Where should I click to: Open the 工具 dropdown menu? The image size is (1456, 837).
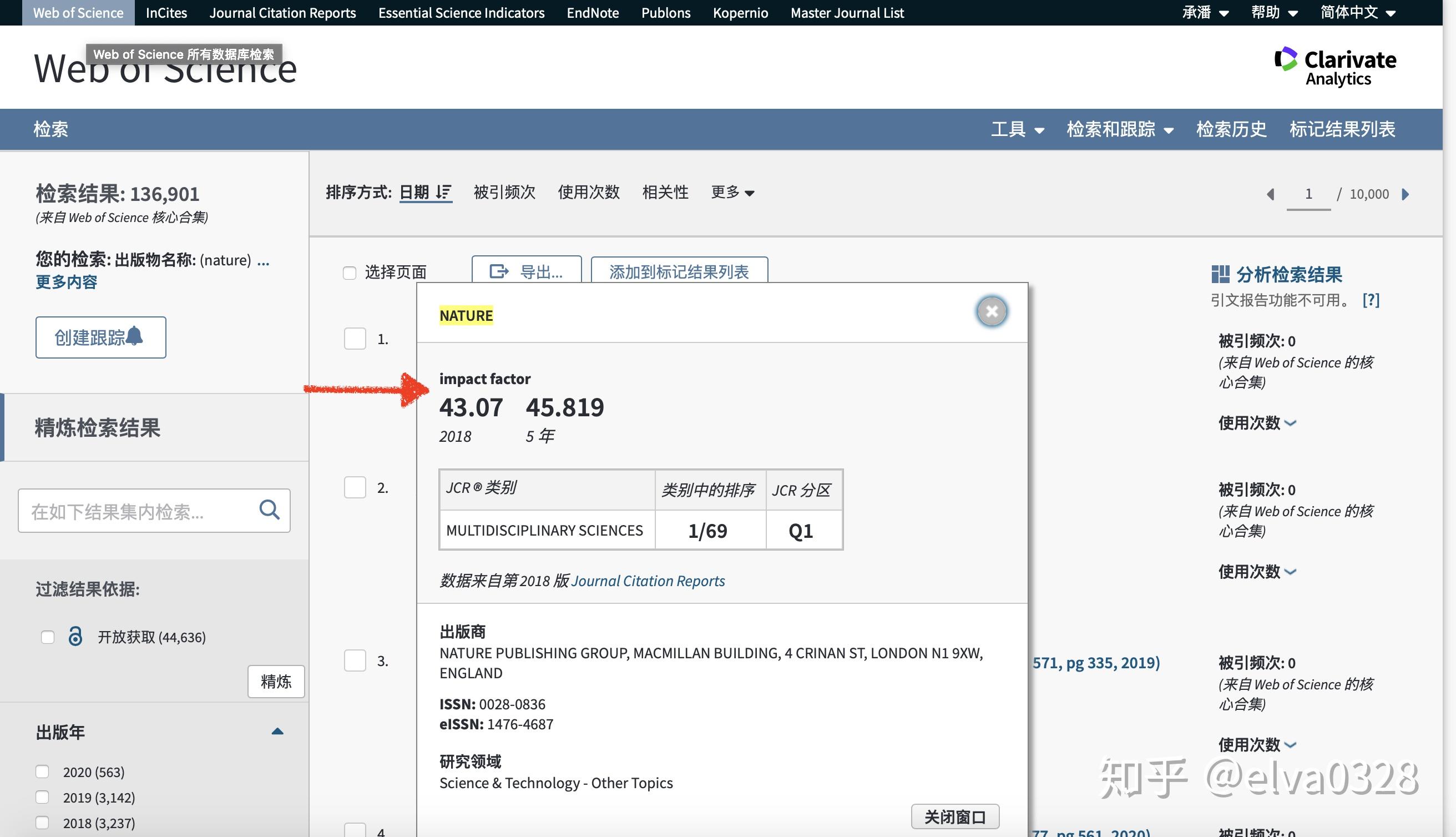click(1018, 129)
